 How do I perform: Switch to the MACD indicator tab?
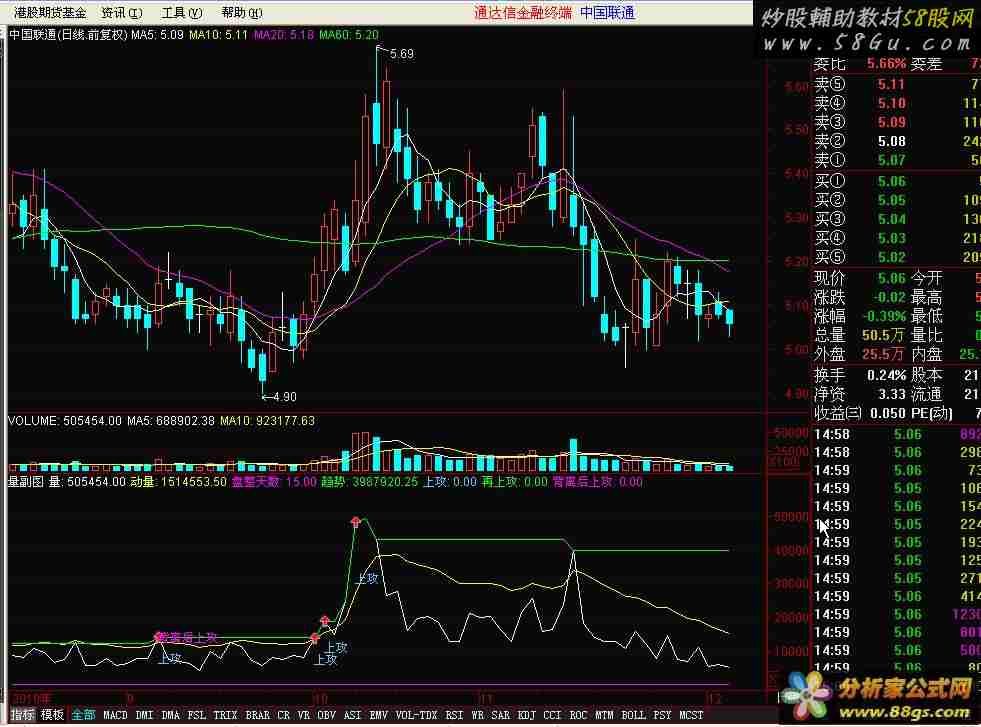coord(115,715)
